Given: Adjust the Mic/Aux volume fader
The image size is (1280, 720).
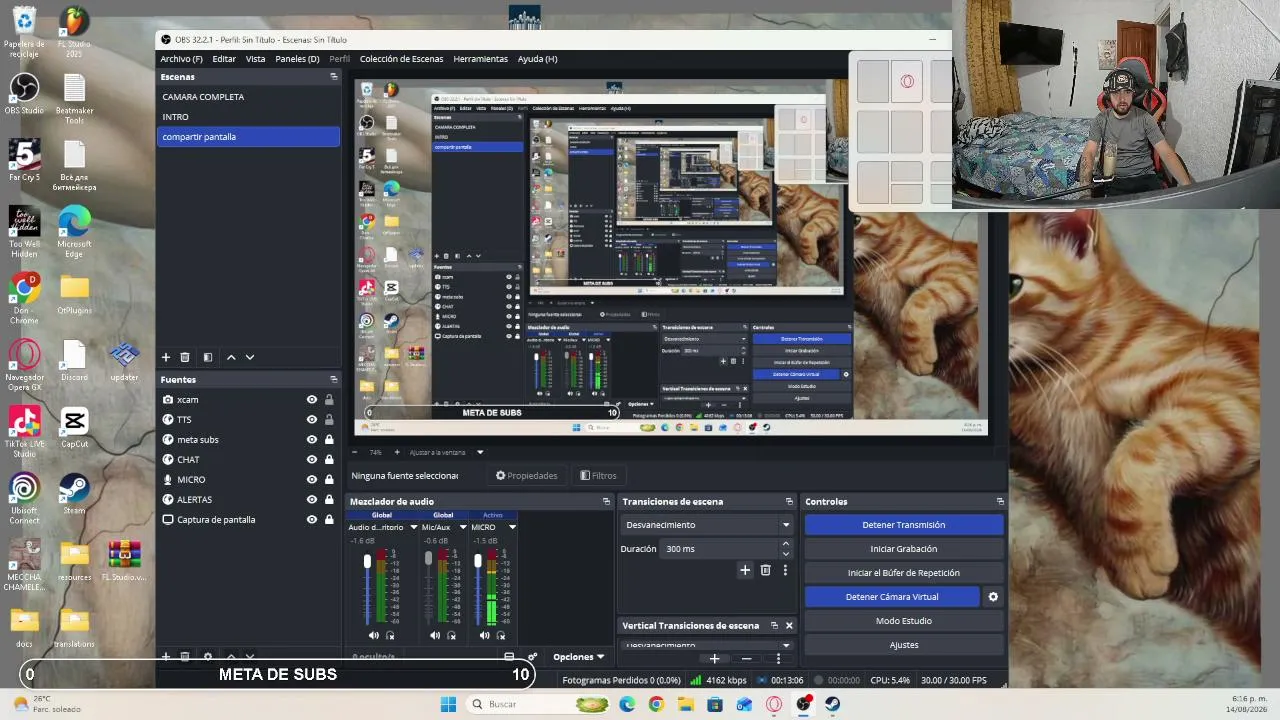Looking at the screenshot, I should point(429,558).
